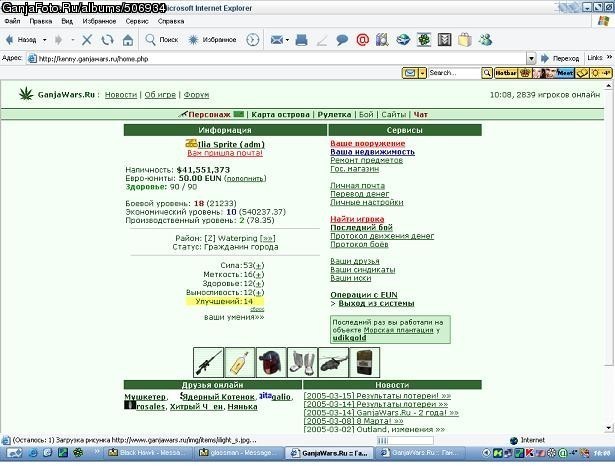The image size is (615, 476).
Task: Open the Чат tab
Action: (420, 114)
